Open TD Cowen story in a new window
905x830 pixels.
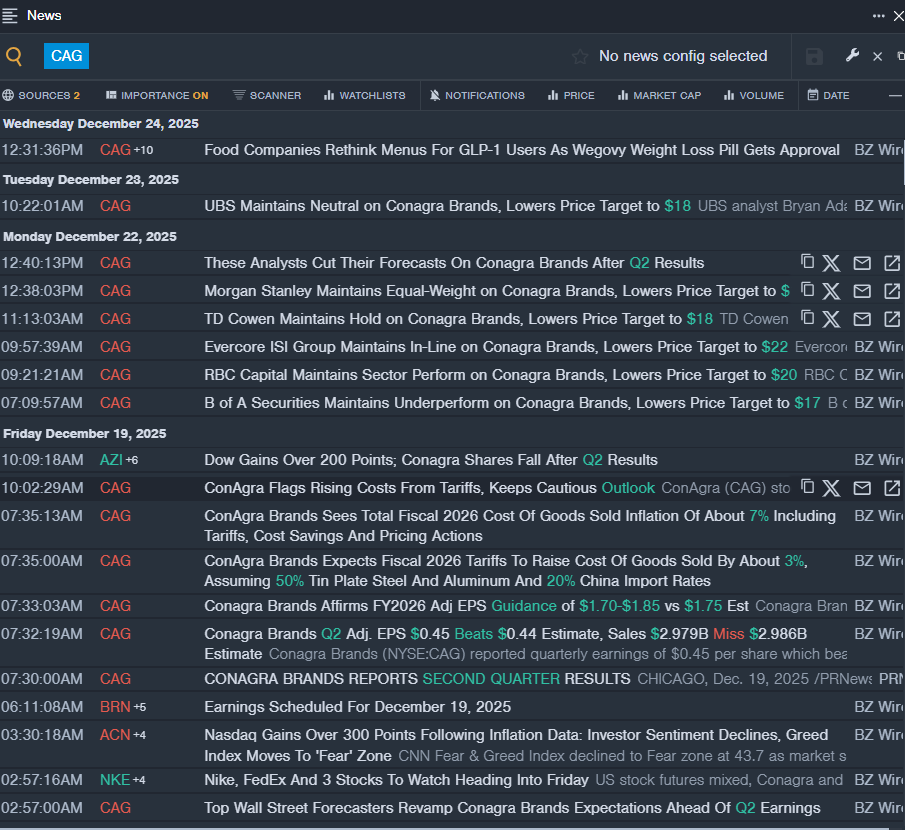(892, 319)
